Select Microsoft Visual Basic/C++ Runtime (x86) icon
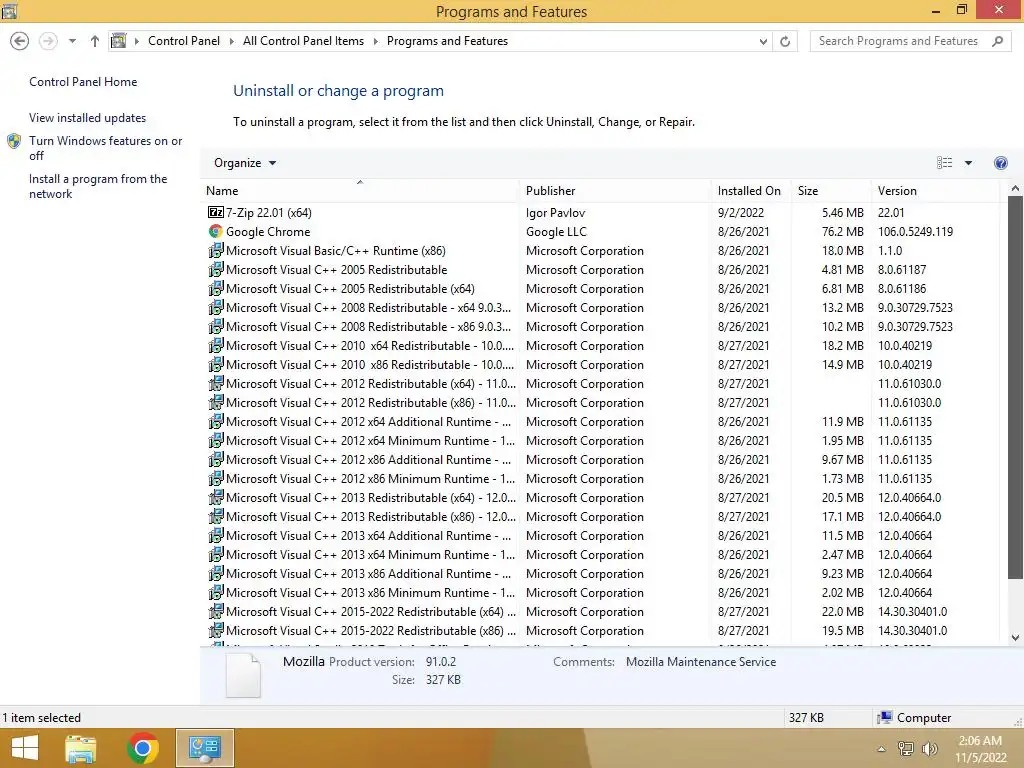1024x768 pixels. 216,250
